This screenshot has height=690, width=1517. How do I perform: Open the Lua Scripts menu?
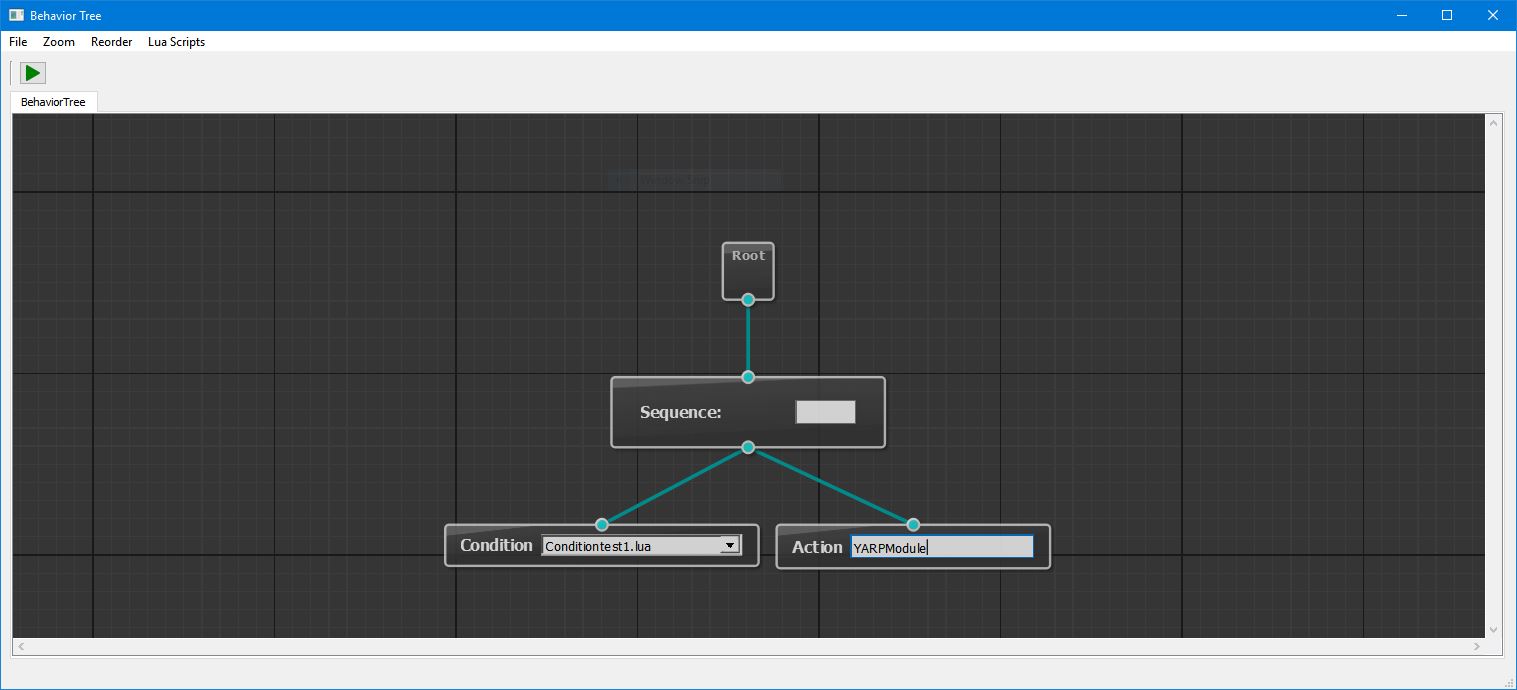point(176,42)
